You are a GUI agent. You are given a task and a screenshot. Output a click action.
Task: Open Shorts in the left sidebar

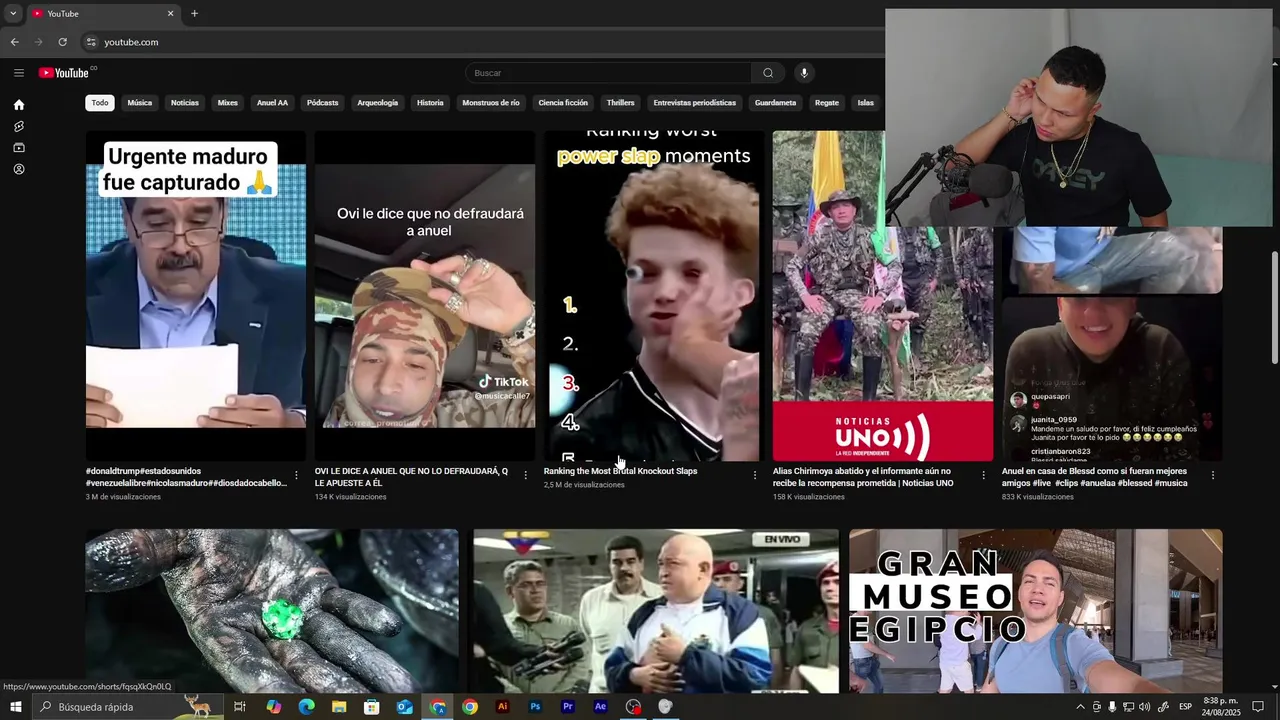(18, 127)
